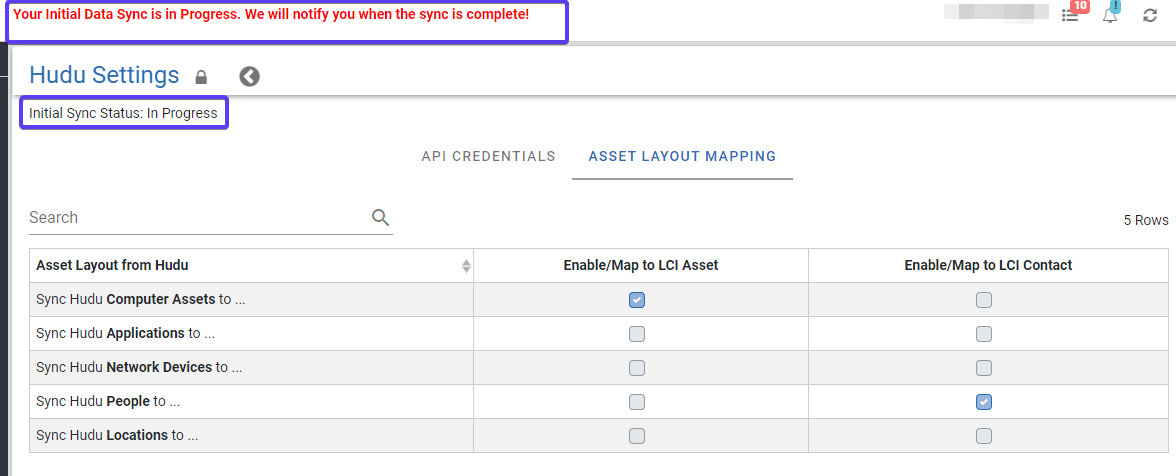Enable Applications mapping to LCI Asset
This screenshot has height=476, width=1176.
point(637,334)
